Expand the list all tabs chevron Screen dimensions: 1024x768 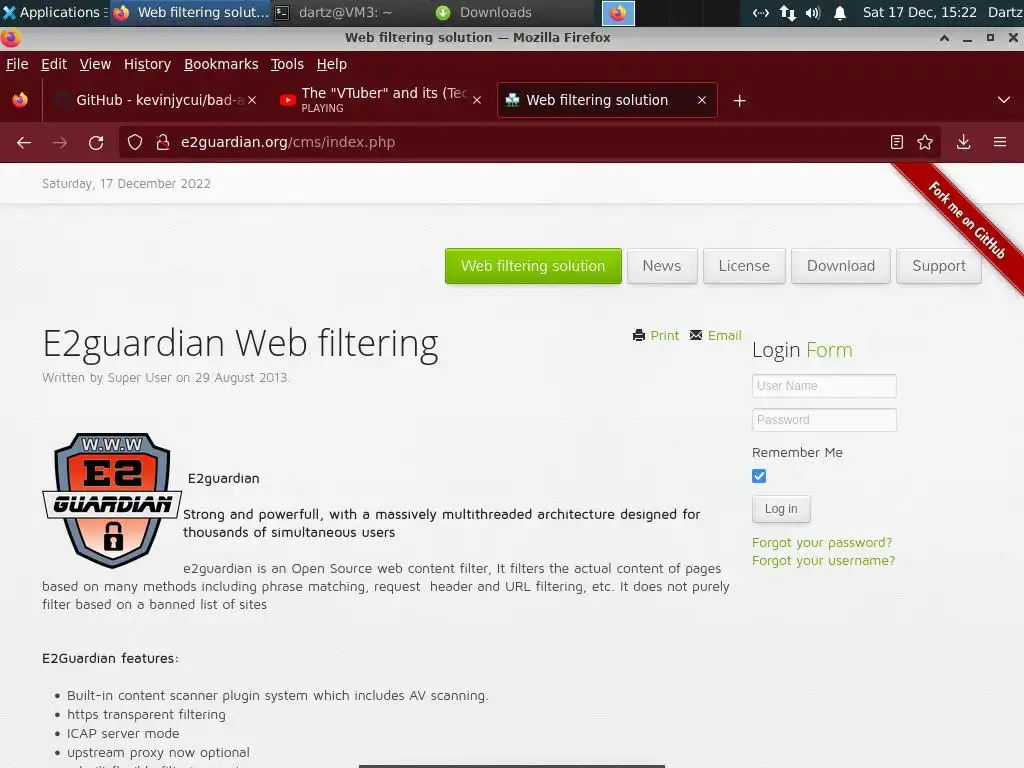[1004, 100]
